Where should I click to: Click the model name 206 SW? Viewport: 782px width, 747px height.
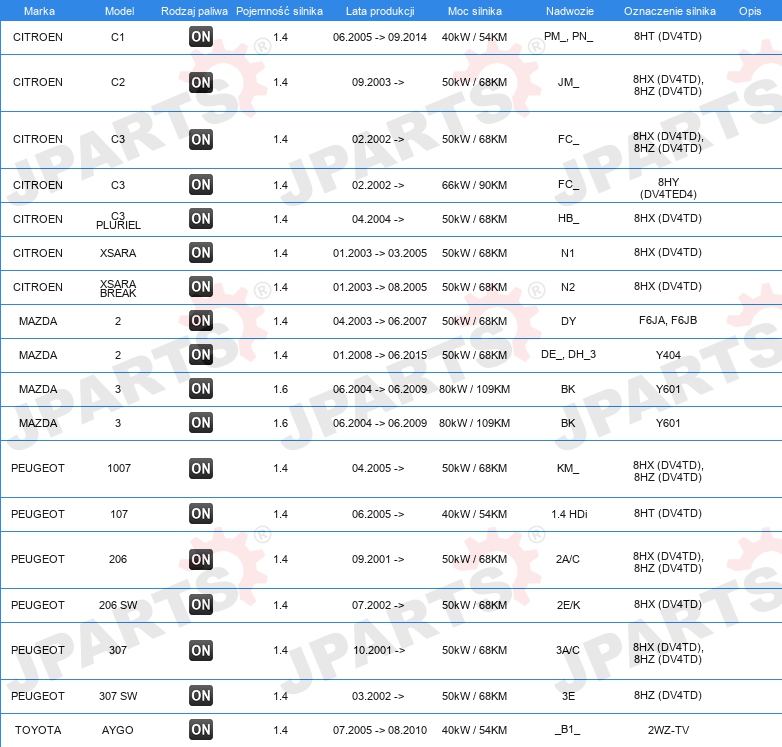point(118,605)
